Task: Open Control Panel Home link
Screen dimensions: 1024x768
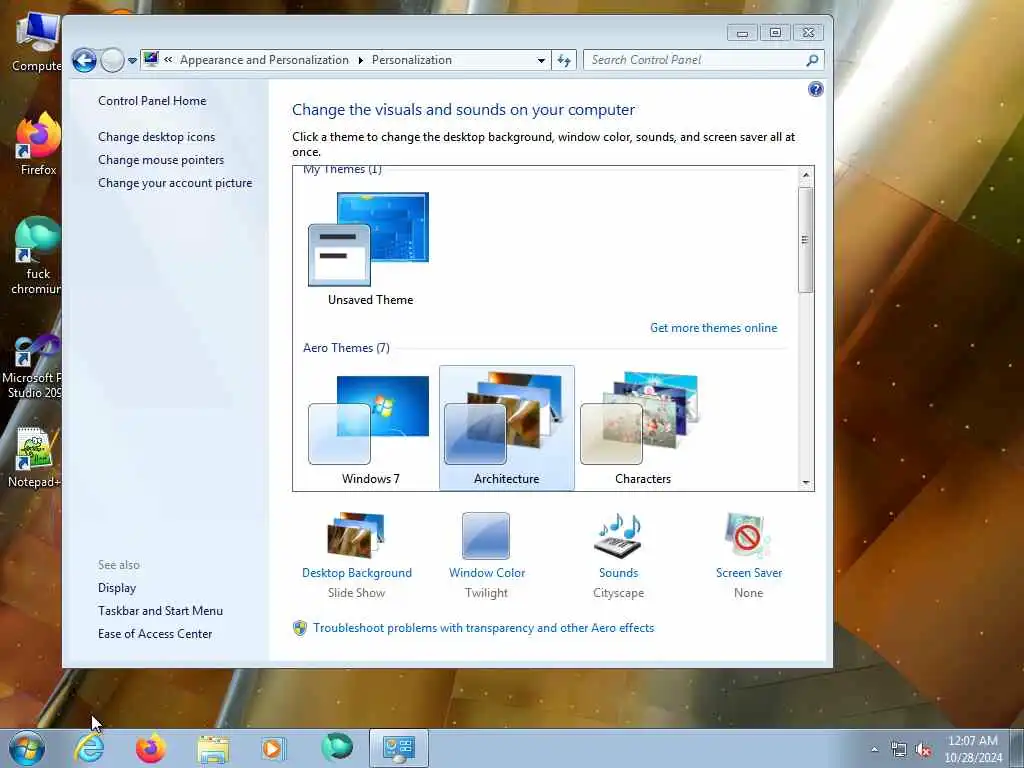Action: click(x=152, y=101)
